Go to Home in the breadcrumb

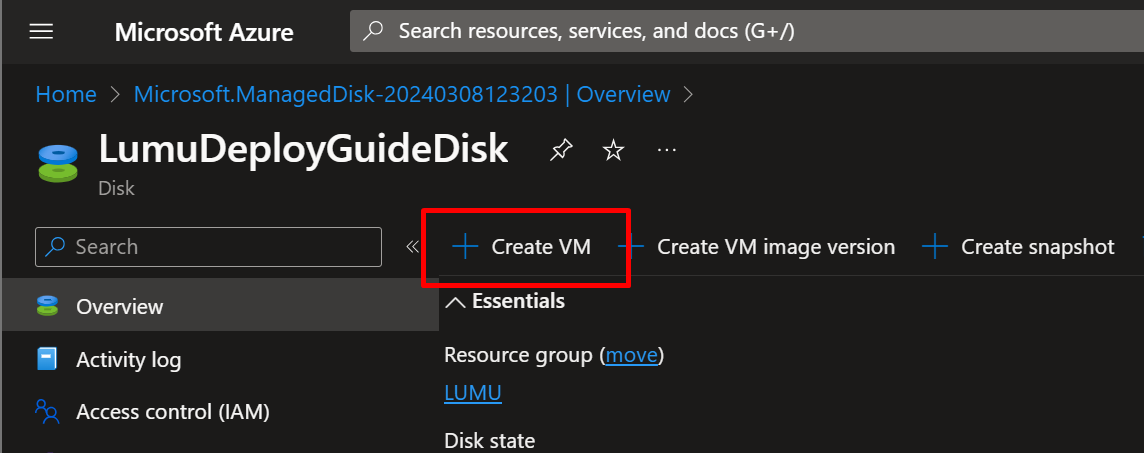click(x=66, y=94)
